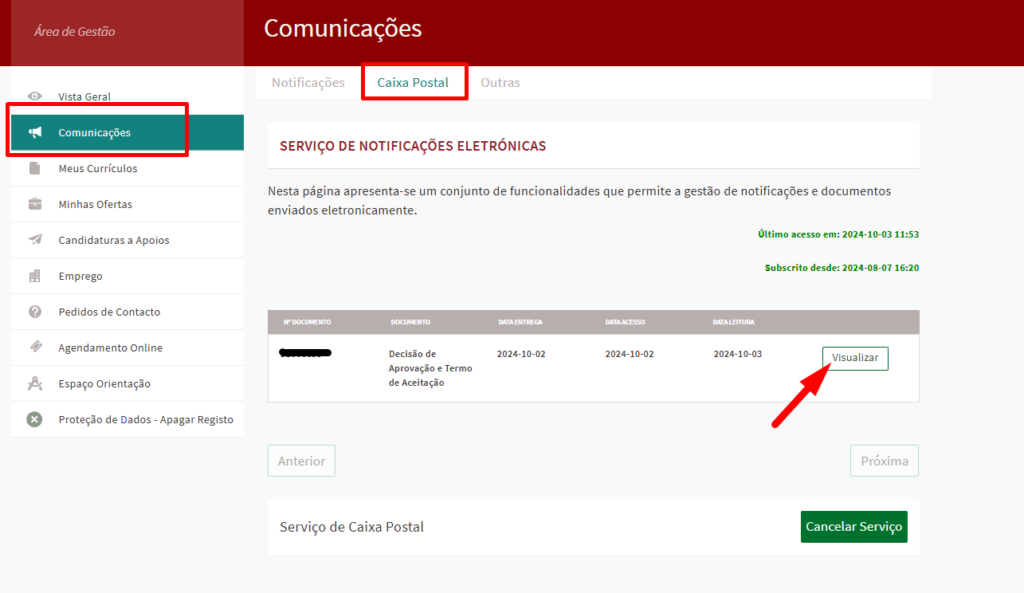Click the megaphone icon for Comunicações
Image resolution: width=1024 pixels, height=593 pixels.
(x=35, y=133)
